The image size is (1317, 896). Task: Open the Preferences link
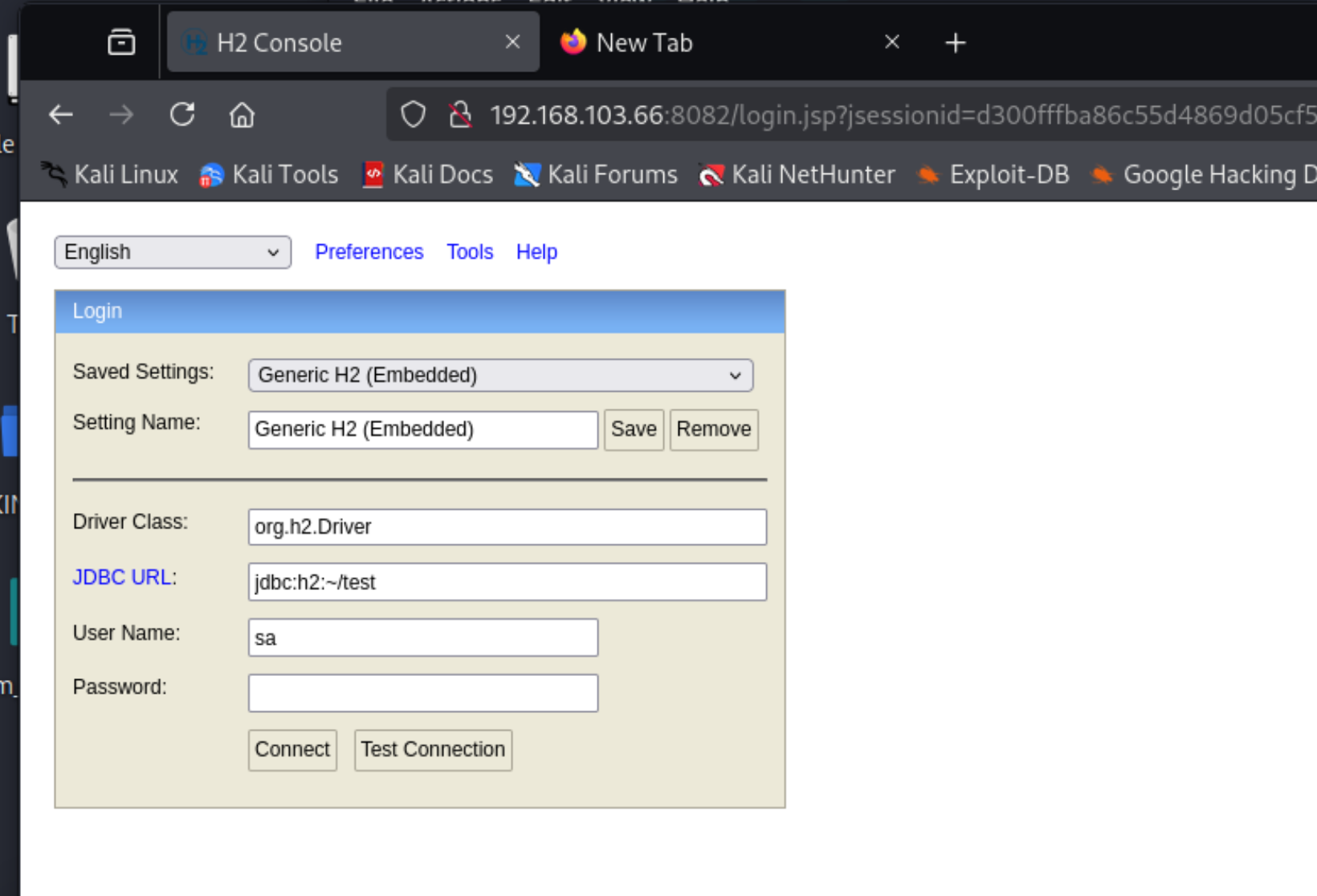coord(369,252)
